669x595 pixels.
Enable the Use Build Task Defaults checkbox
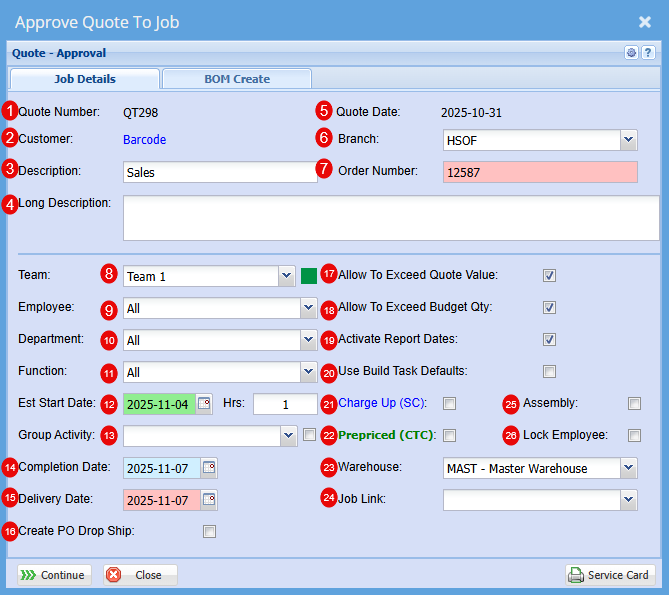(x=549, y=371)
